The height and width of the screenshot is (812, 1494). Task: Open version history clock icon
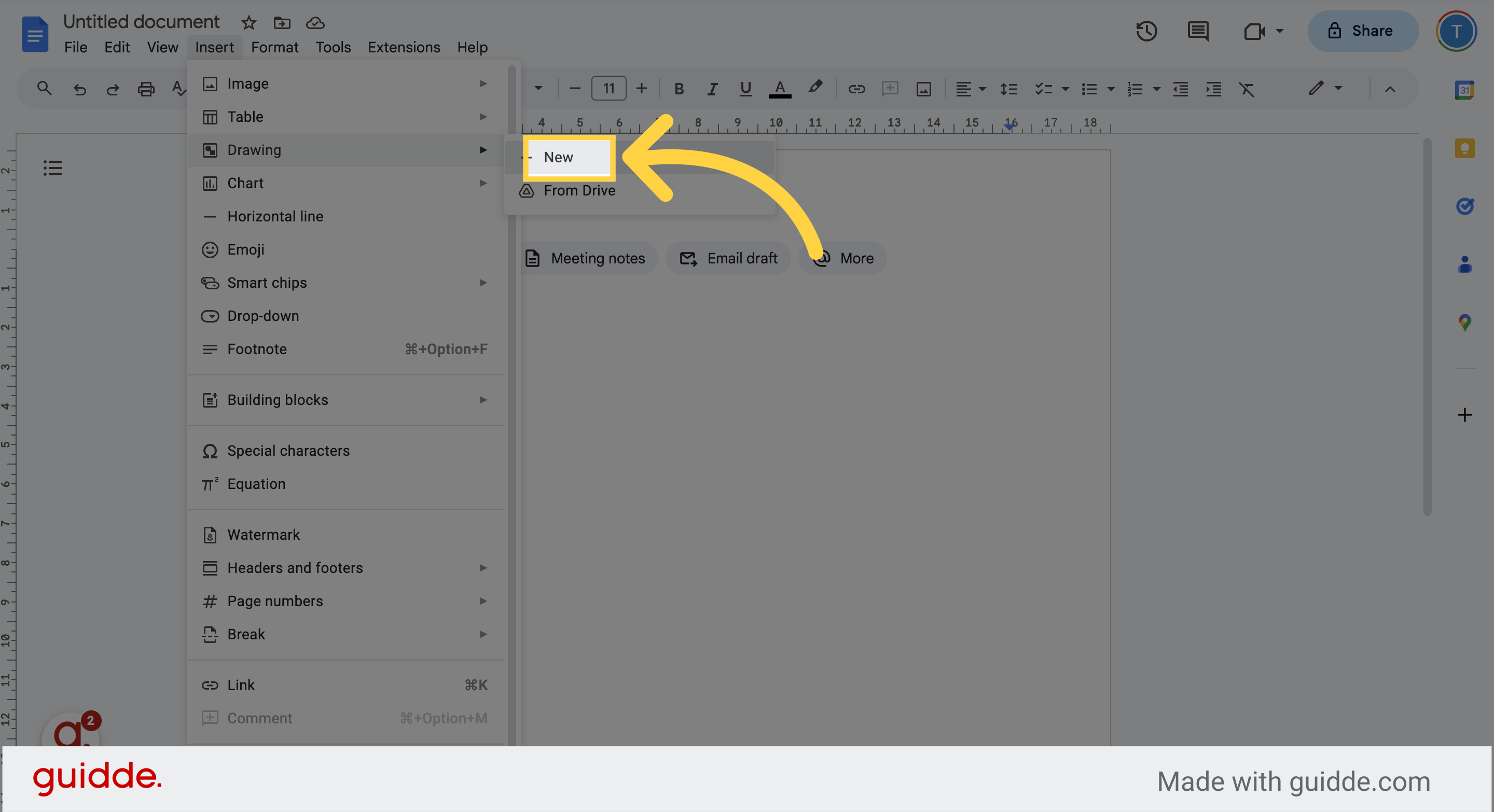click(1146, 31)
